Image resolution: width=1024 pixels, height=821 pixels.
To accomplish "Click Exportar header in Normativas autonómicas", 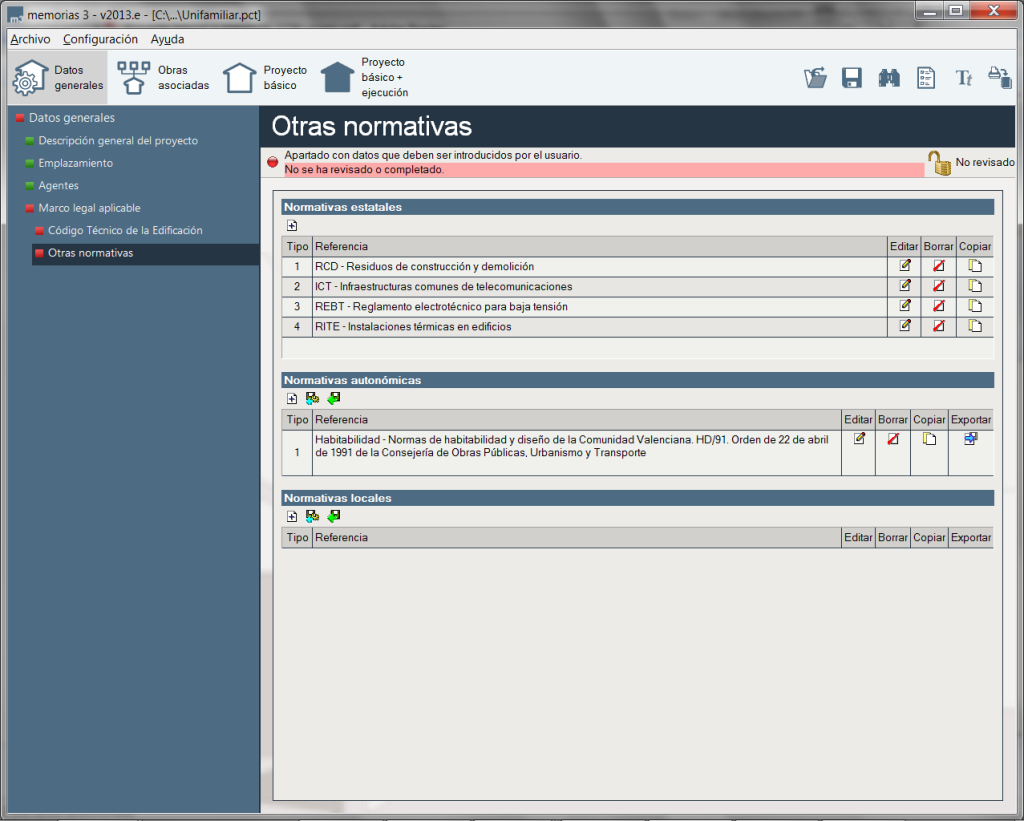I will pyautogui.click(x=970, y=419).
